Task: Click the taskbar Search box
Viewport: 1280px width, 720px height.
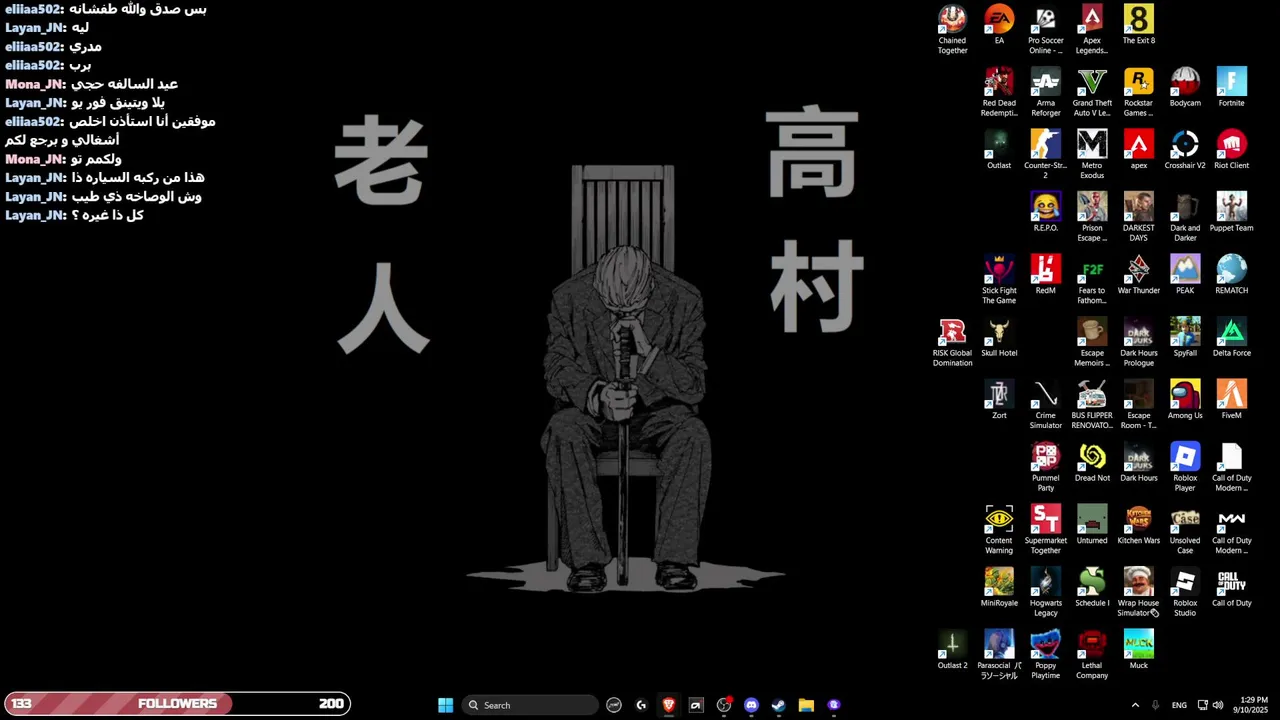Action: pos(530,705)
